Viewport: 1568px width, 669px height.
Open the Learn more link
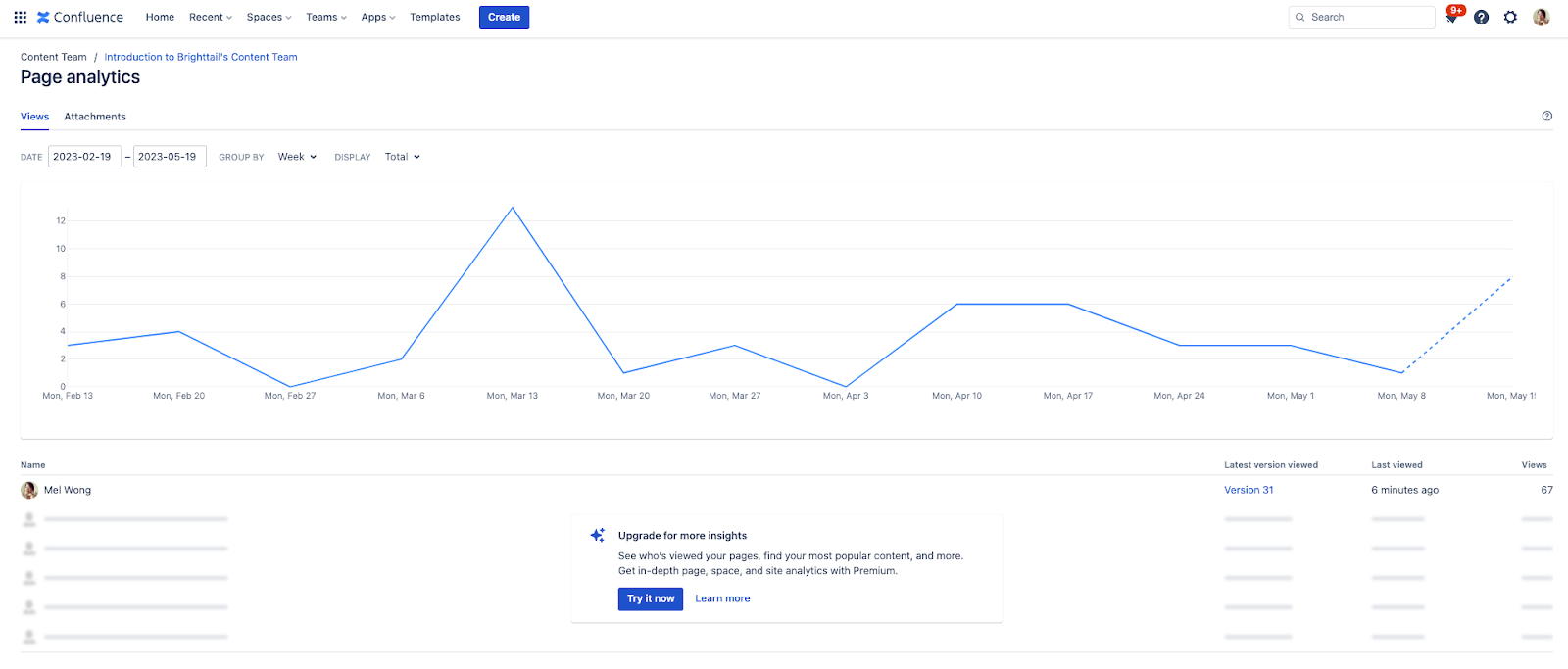pos(722,598)
